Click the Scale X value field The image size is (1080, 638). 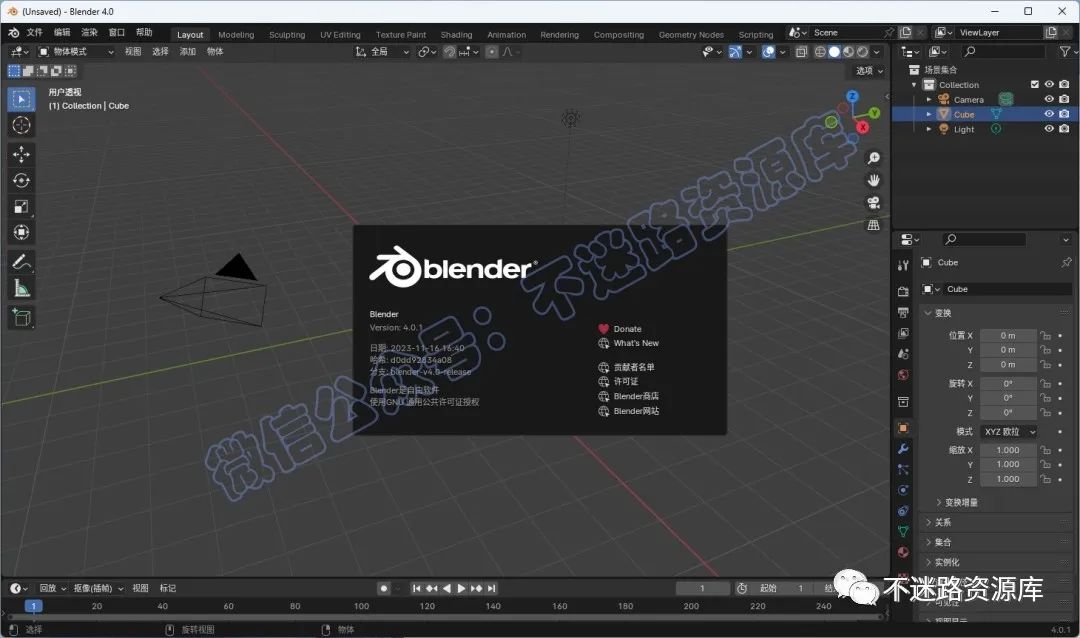(1008, 450)
